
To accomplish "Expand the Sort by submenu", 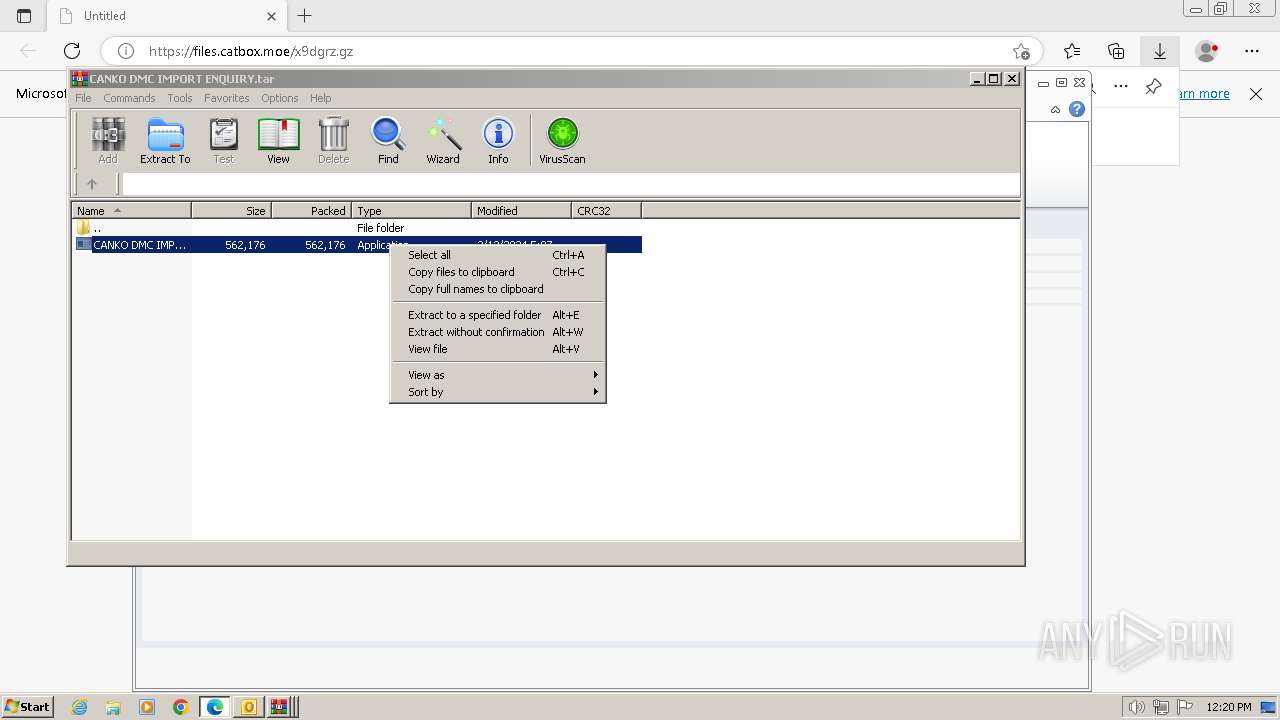I will pyautogui.click(x=497, y=392).
